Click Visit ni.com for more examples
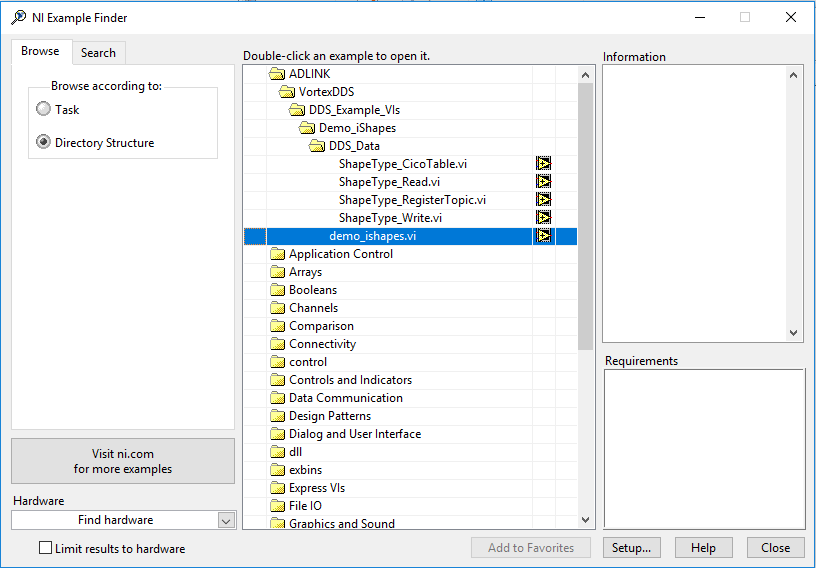This screenshot has width=816, height=568. click(123, 461)
